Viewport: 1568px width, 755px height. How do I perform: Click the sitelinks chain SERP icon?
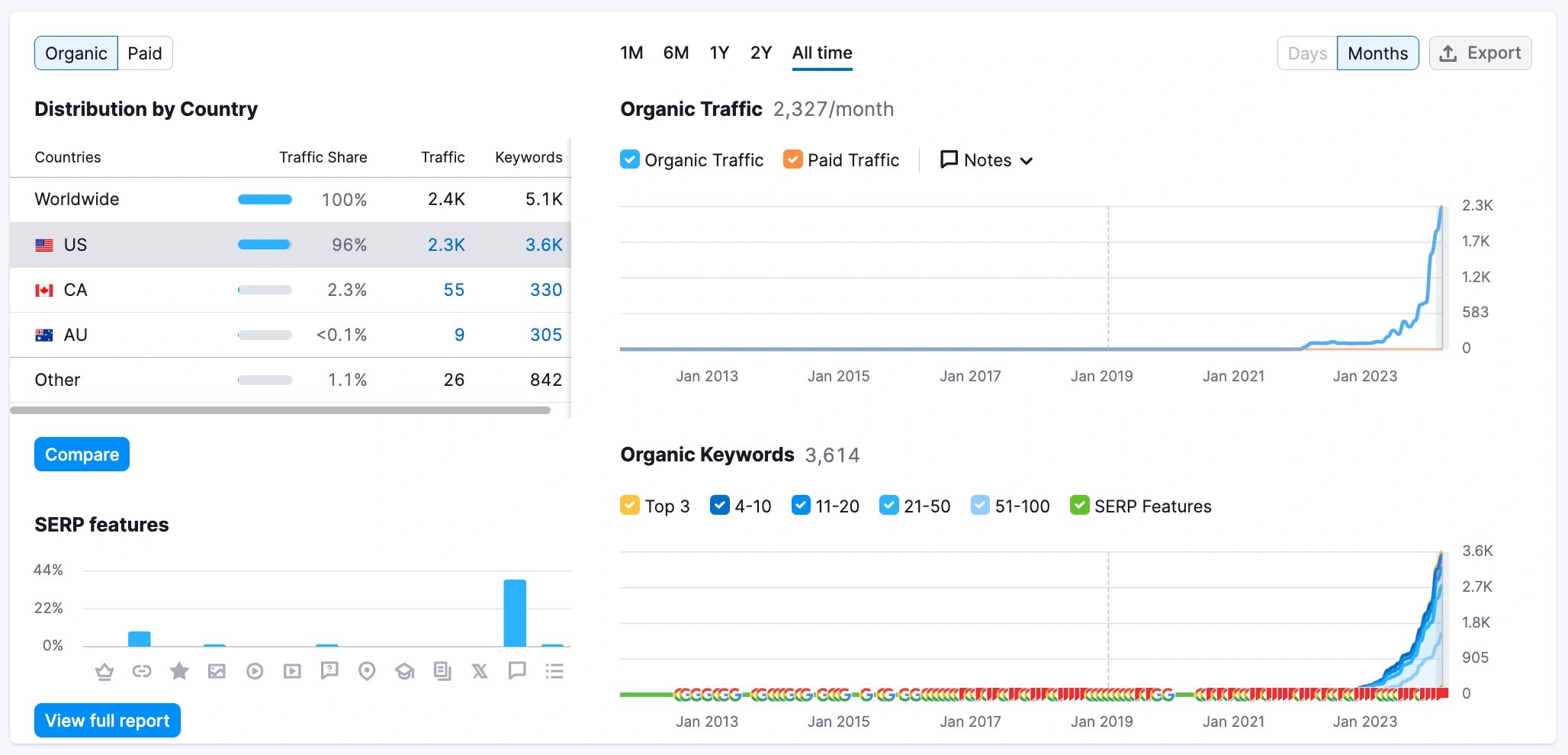tap(142, 671)
